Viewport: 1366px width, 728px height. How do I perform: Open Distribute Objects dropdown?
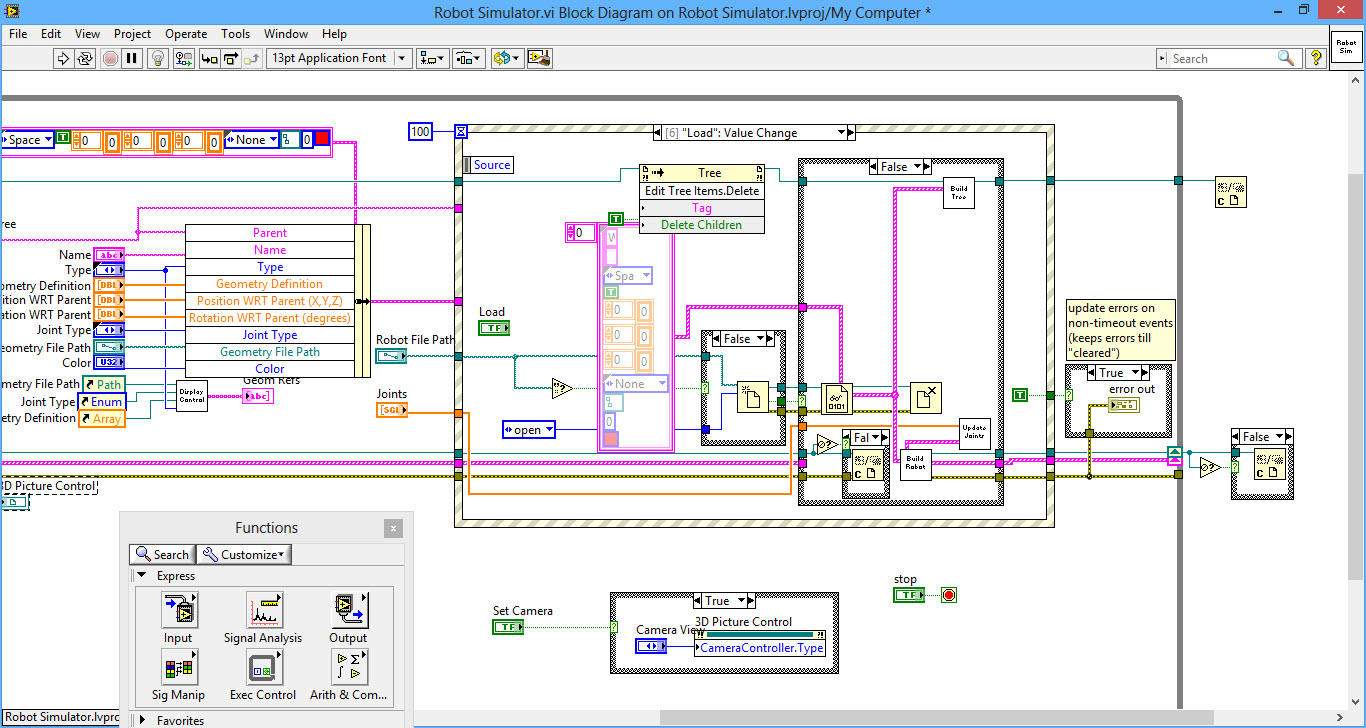click(x=469, y=58)
